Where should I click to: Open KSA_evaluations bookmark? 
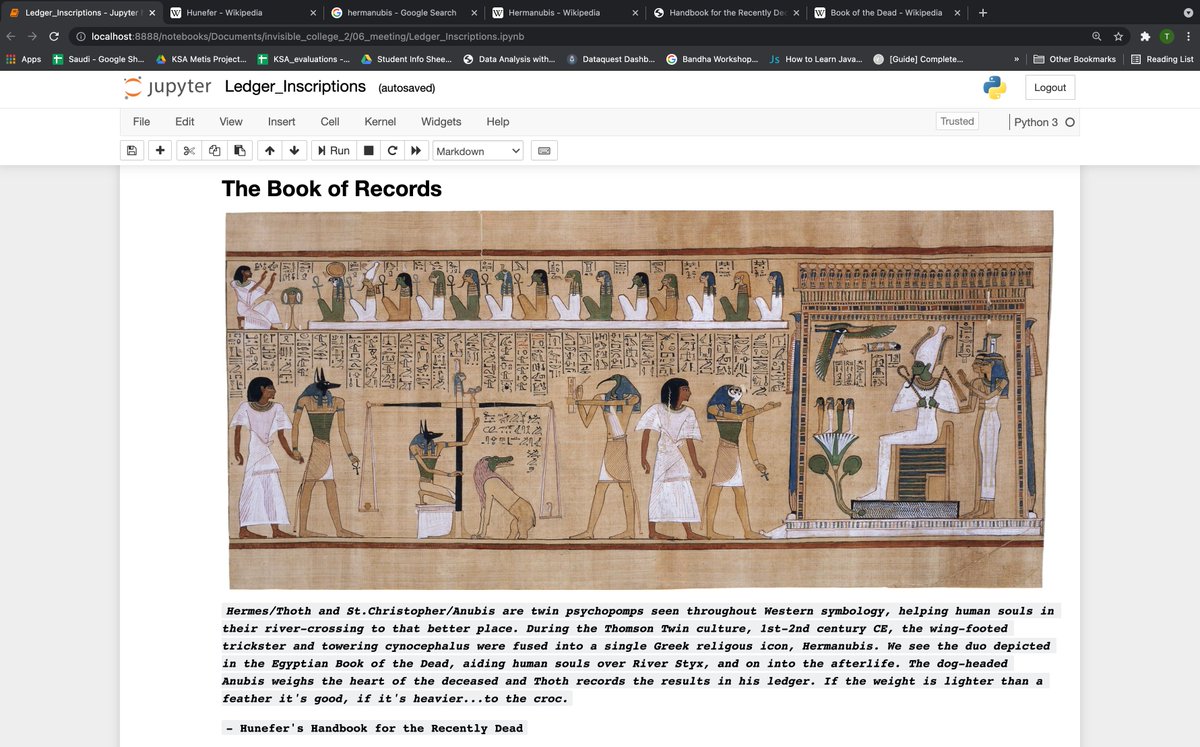click(x=303, y=59)
